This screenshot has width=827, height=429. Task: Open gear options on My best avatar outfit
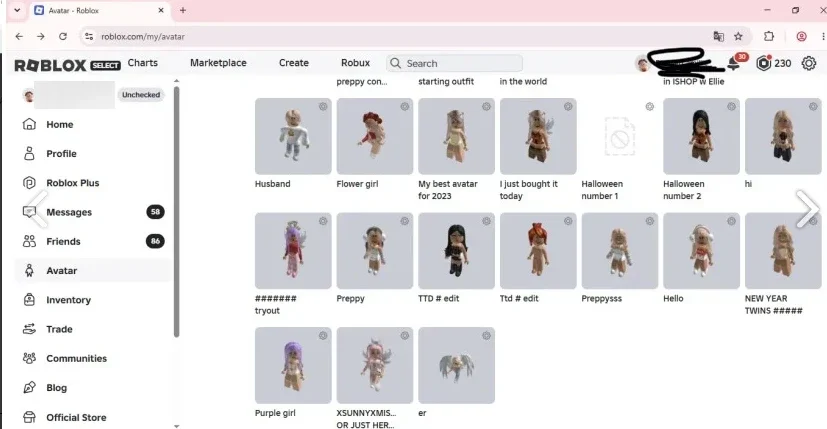tap(486, 107)
